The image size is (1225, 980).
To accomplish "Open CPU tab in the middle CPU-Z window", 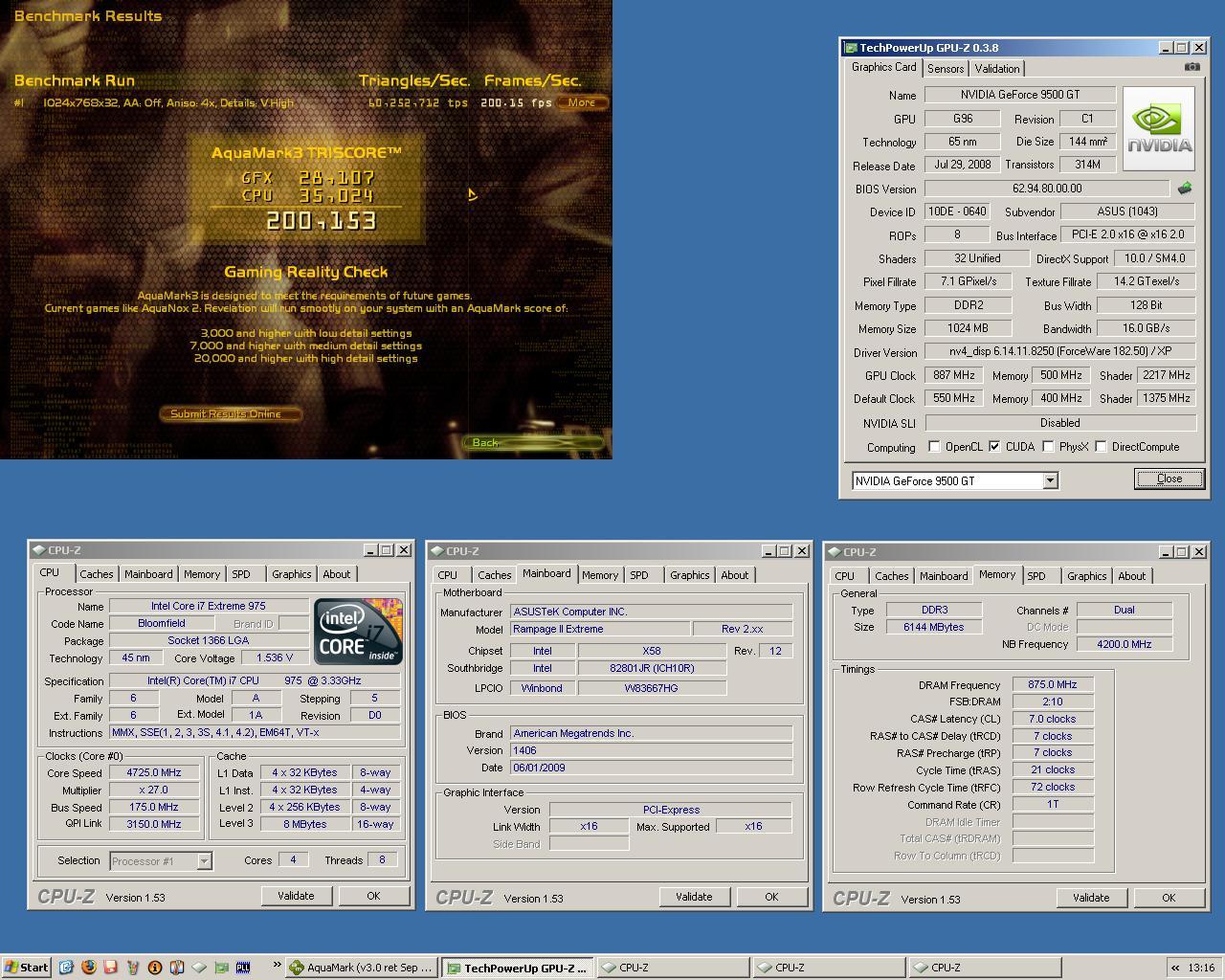I will point(448,575).
